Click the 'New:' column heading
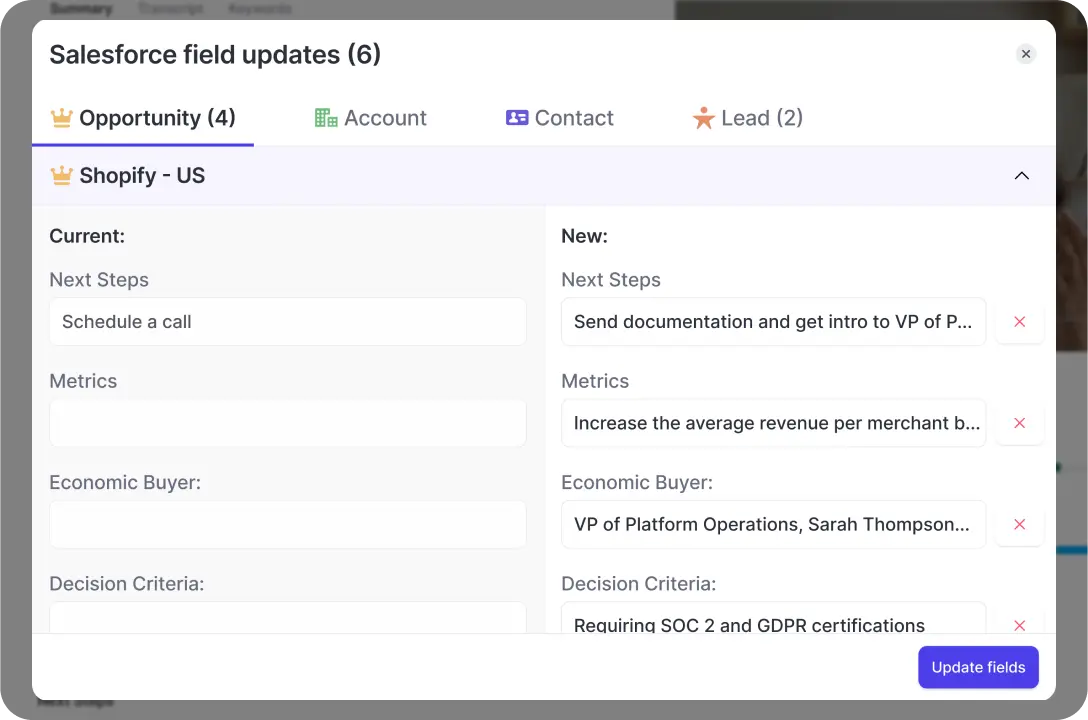Image resolution: width=1088 pixels, height=720 pixels. [x=584, y=237]
